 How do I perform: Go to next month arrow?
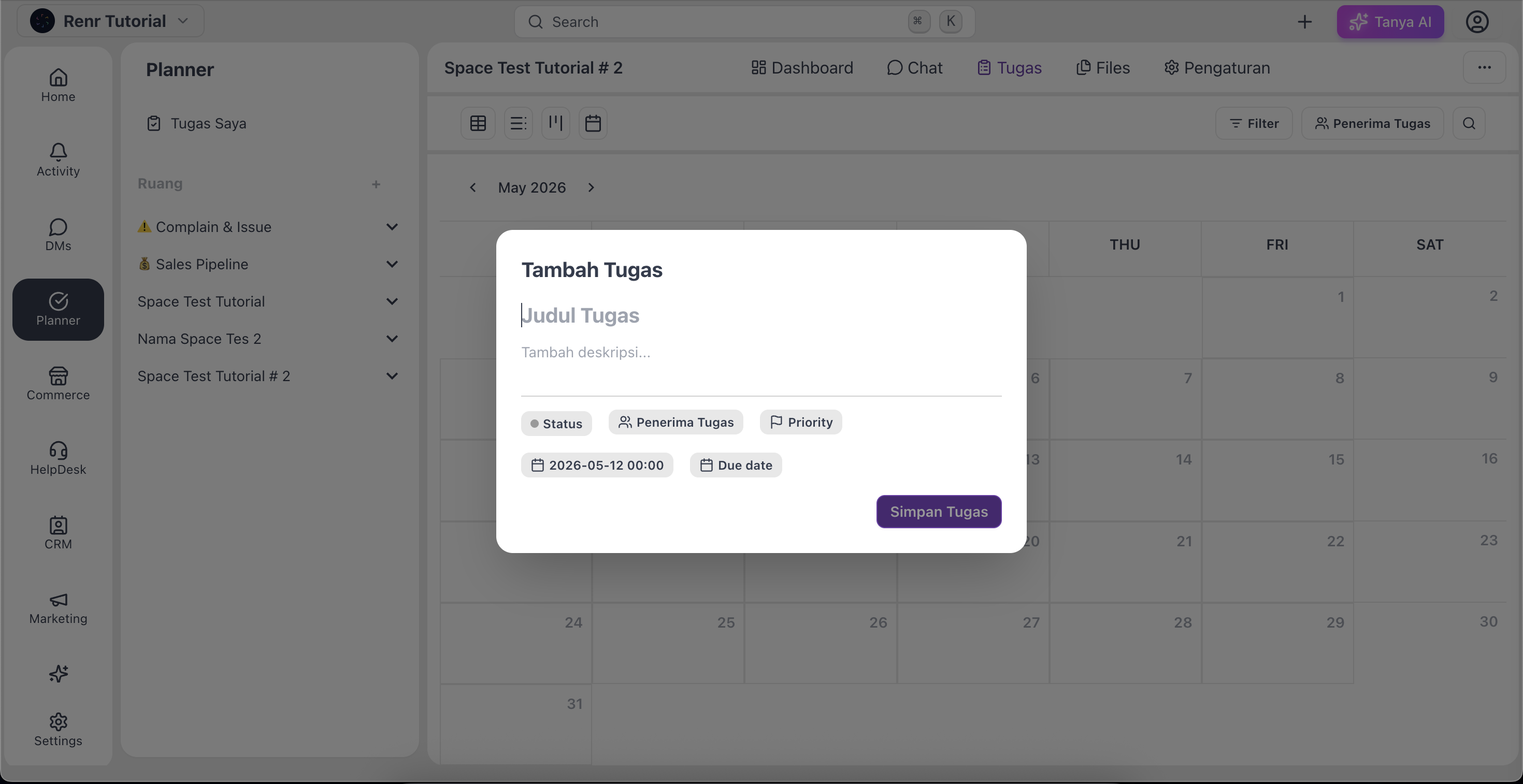click(x=591, y=187)
